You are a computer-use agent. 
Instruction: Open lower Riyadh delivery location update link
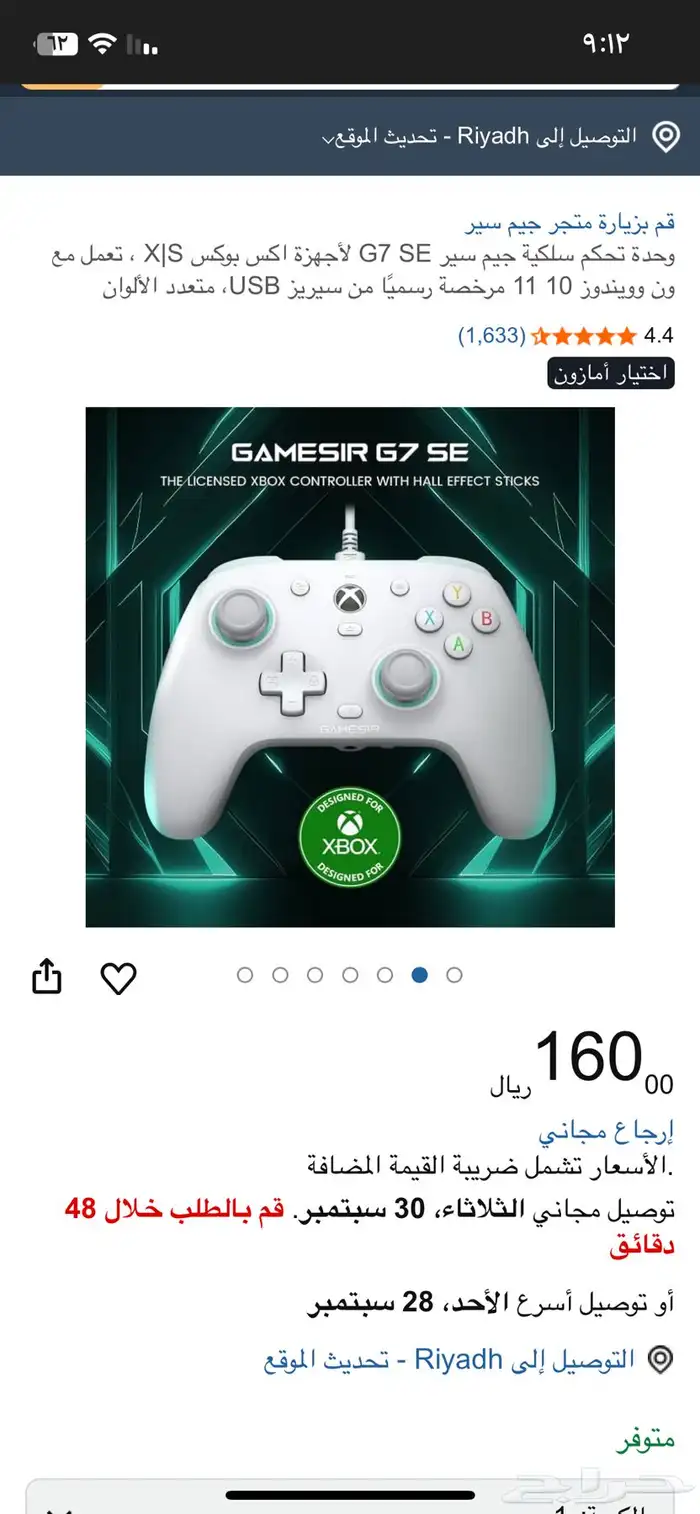[x=450, y=1360]
